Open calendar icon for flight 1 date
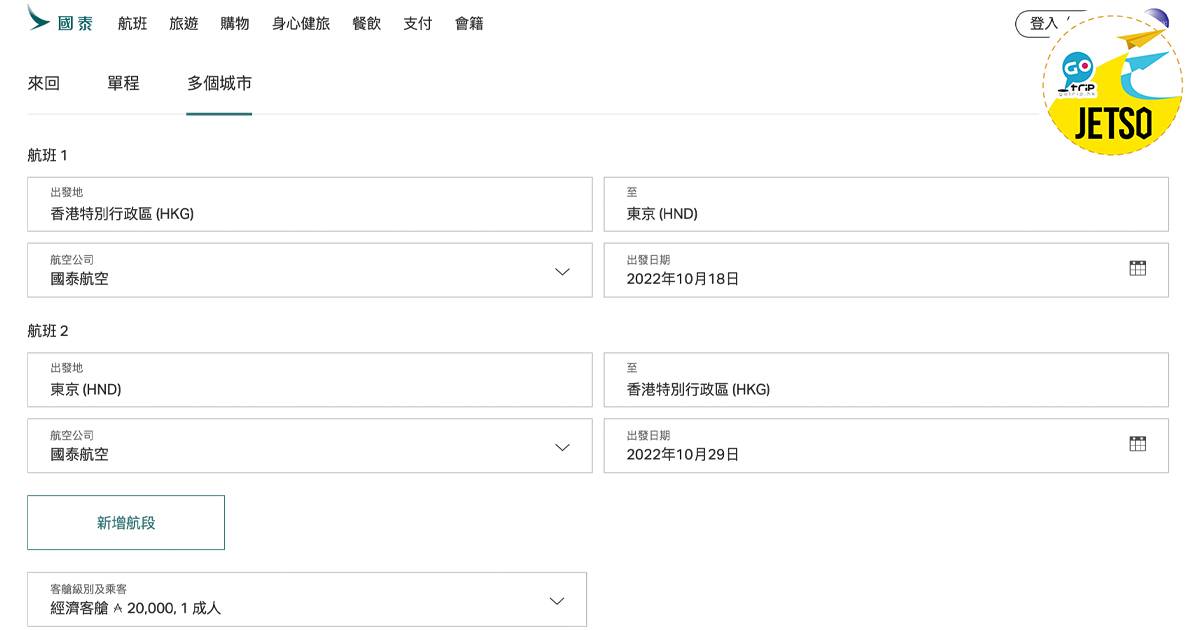This screenshot has height=630, width=1200. [x=1137, y=268]
